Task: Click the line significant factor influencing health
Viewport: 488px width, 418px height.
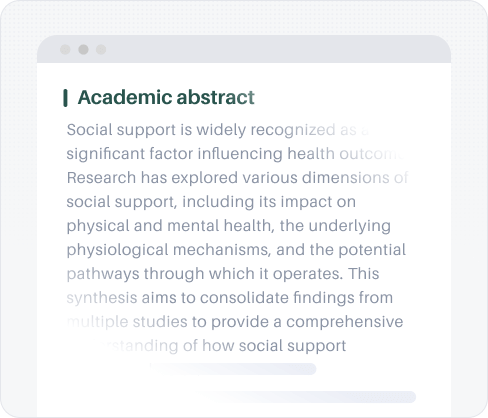Action: point(235,154)
